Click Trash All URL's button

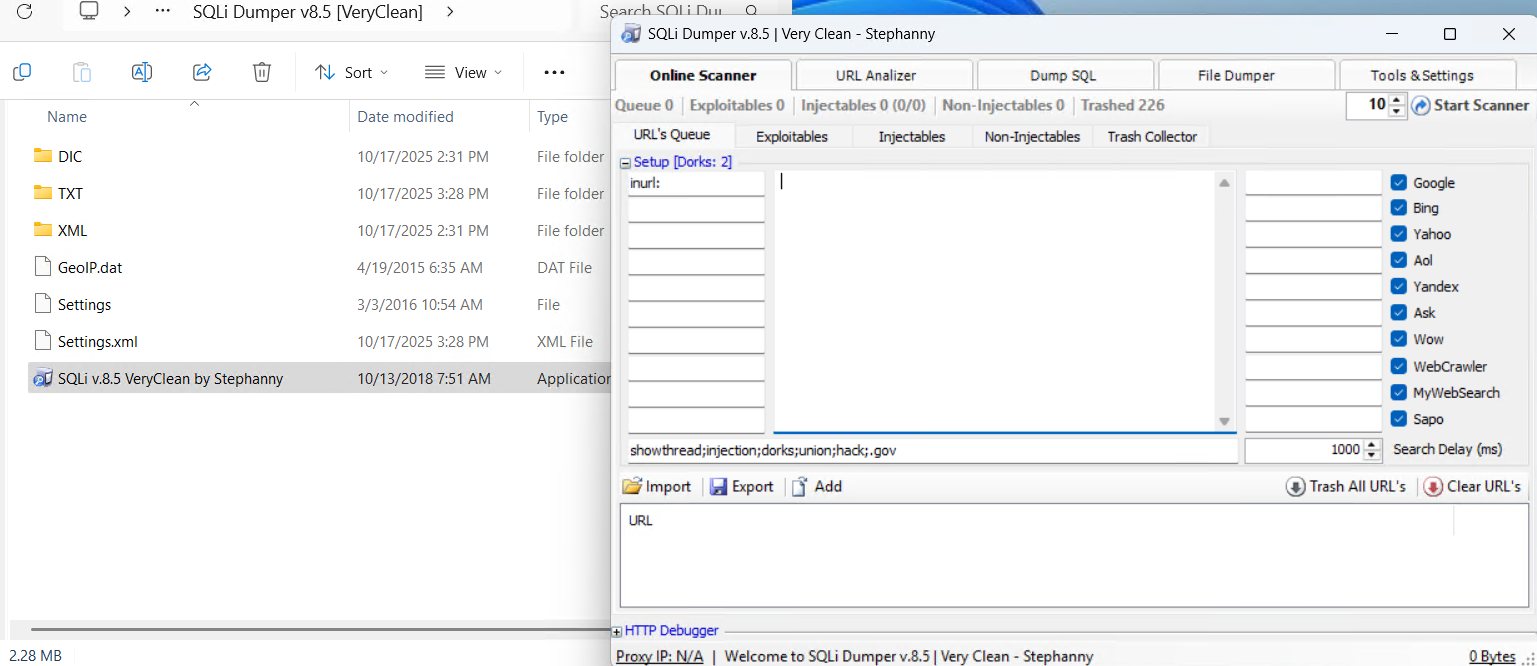(1346, 486)
